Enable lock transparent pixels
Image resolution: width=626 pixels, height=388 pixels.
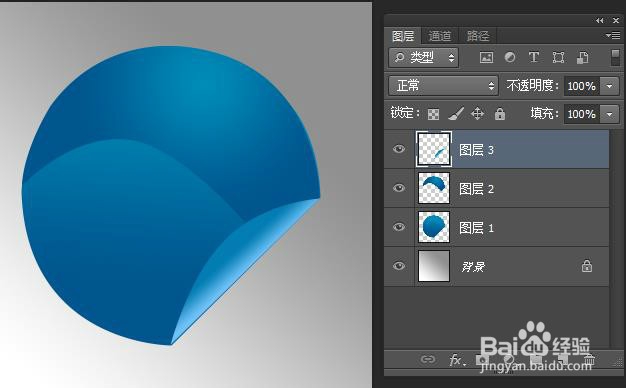[x=433, y=114]
